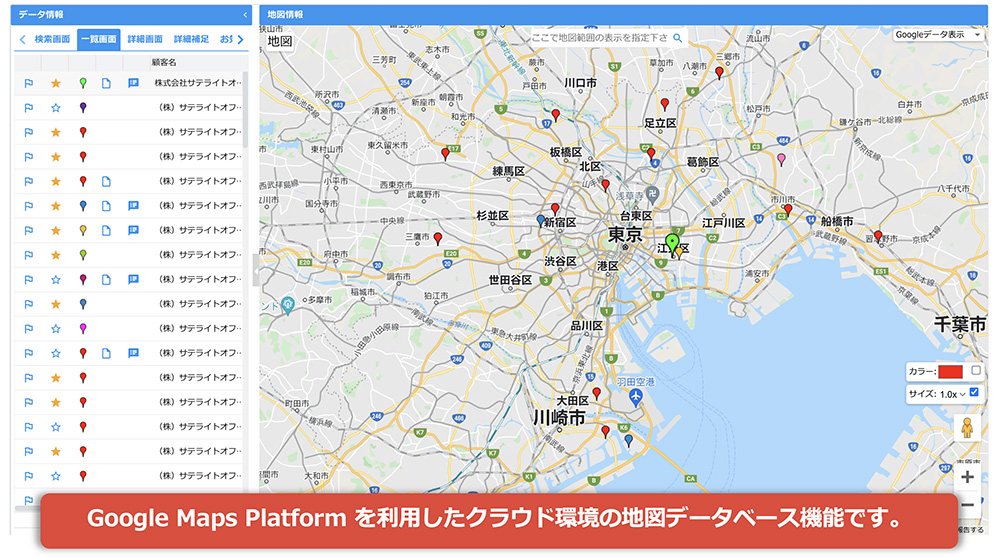
Task: Toggle the star in the yellow pin row
Action: [56, 230]
